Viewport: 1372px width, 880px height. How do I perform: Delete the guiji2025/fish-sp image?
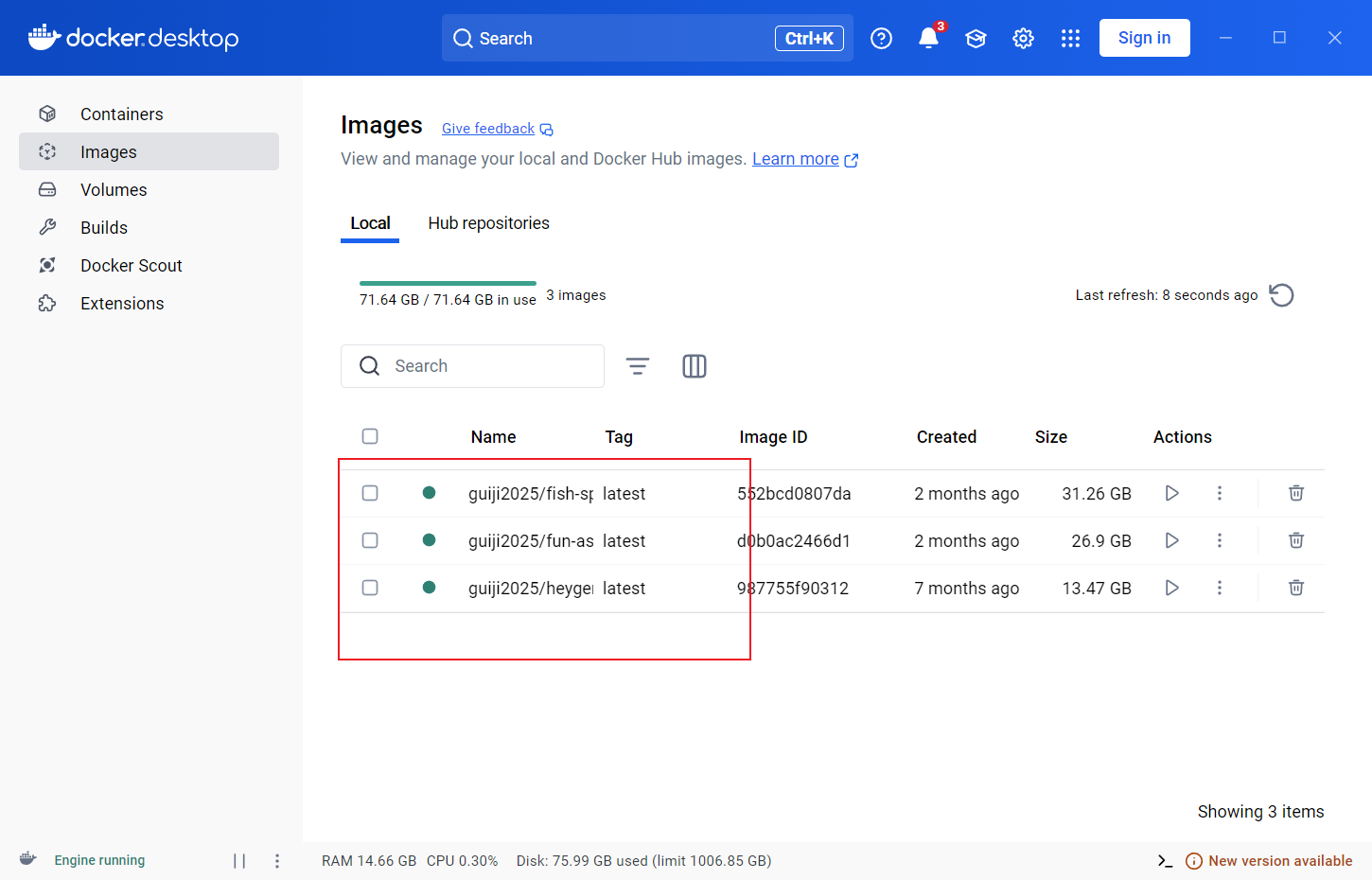[x=1296, y=493]
